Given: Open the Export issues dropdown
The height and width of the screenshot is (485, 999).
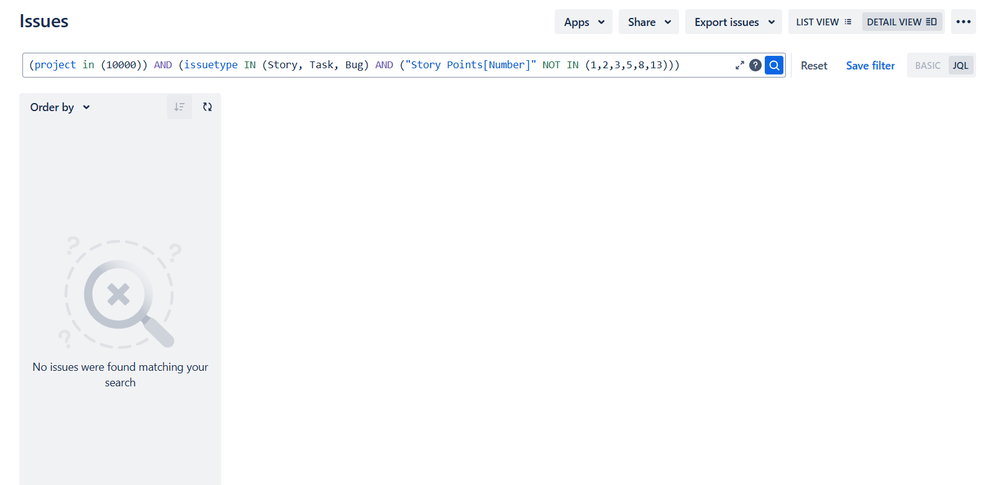Looking at the screenshot, I should coord(734,22).
